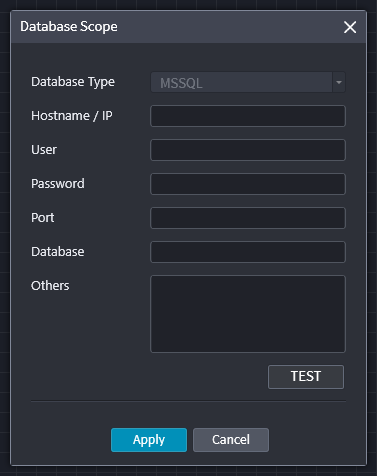Click the Hostname / IP label
The width and height of the screenshot is (377, 476).
72,116
